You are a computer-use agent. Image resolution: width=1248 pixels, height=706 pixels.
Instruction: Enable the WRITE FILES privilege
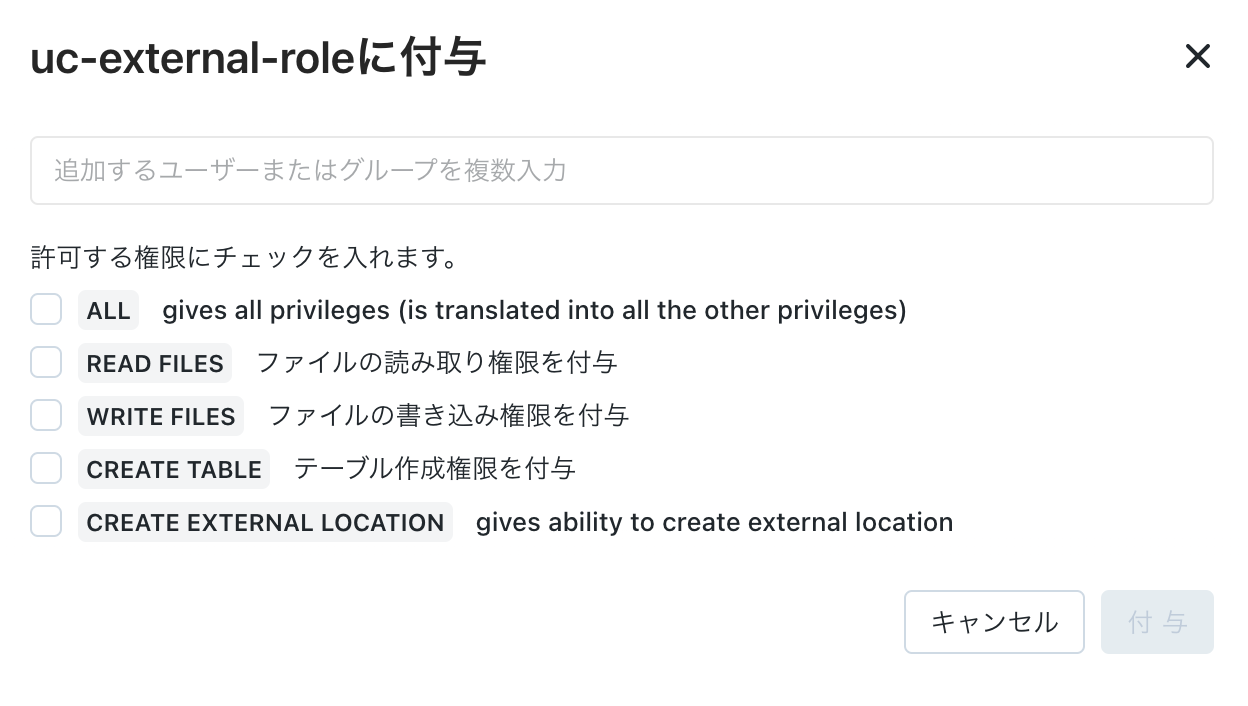(x=46, y=415)
